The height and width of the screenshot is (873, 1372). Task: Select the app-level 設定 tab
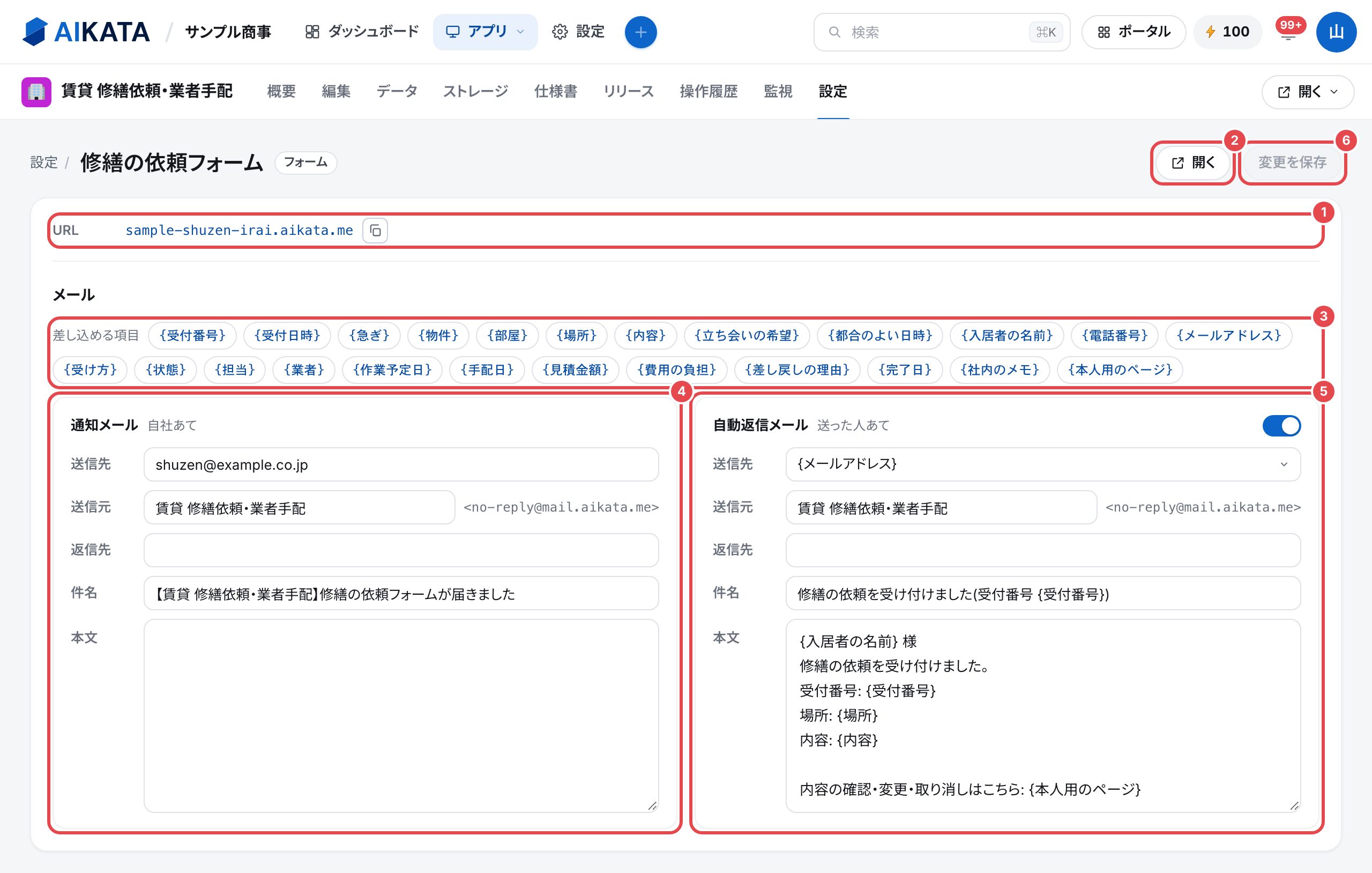(x=833, y=92)
